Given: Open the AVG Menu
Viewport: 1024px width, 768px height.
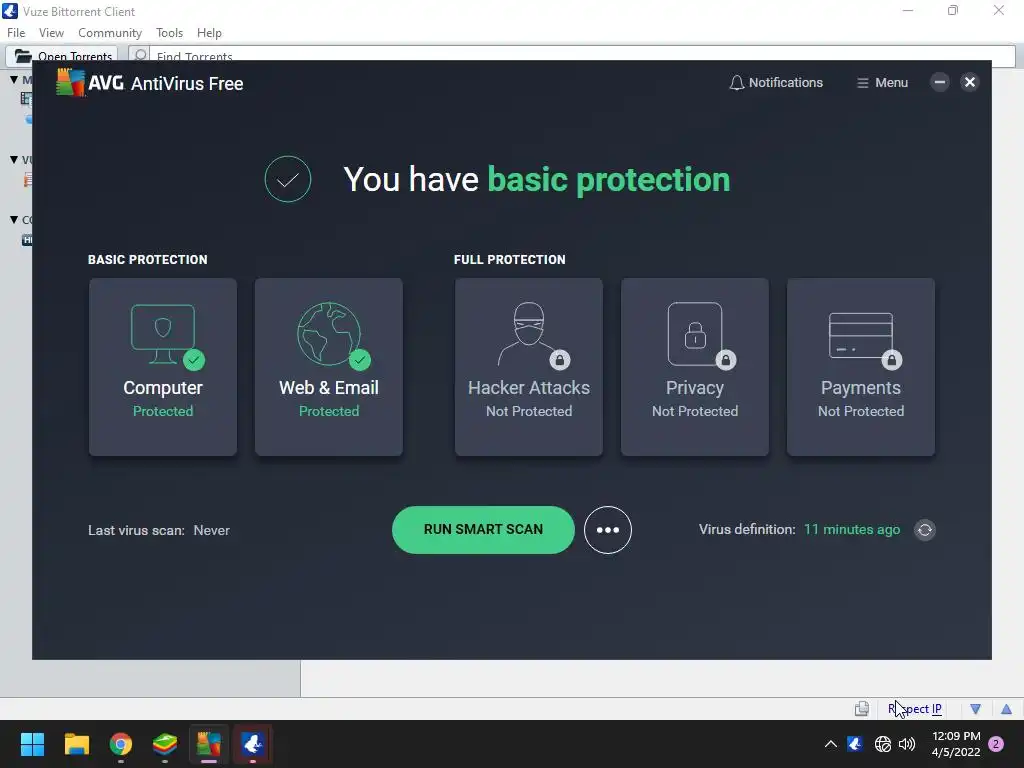Looking at the screenshot, I should pos(882,83).
